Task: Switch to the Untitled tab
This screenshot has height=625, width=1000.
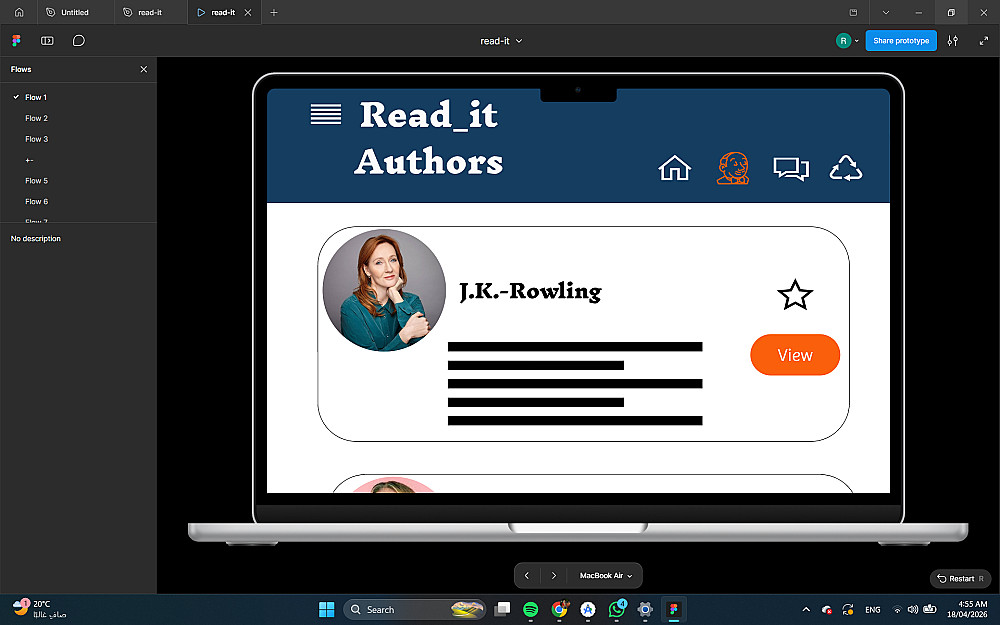Action: [76, 12]
